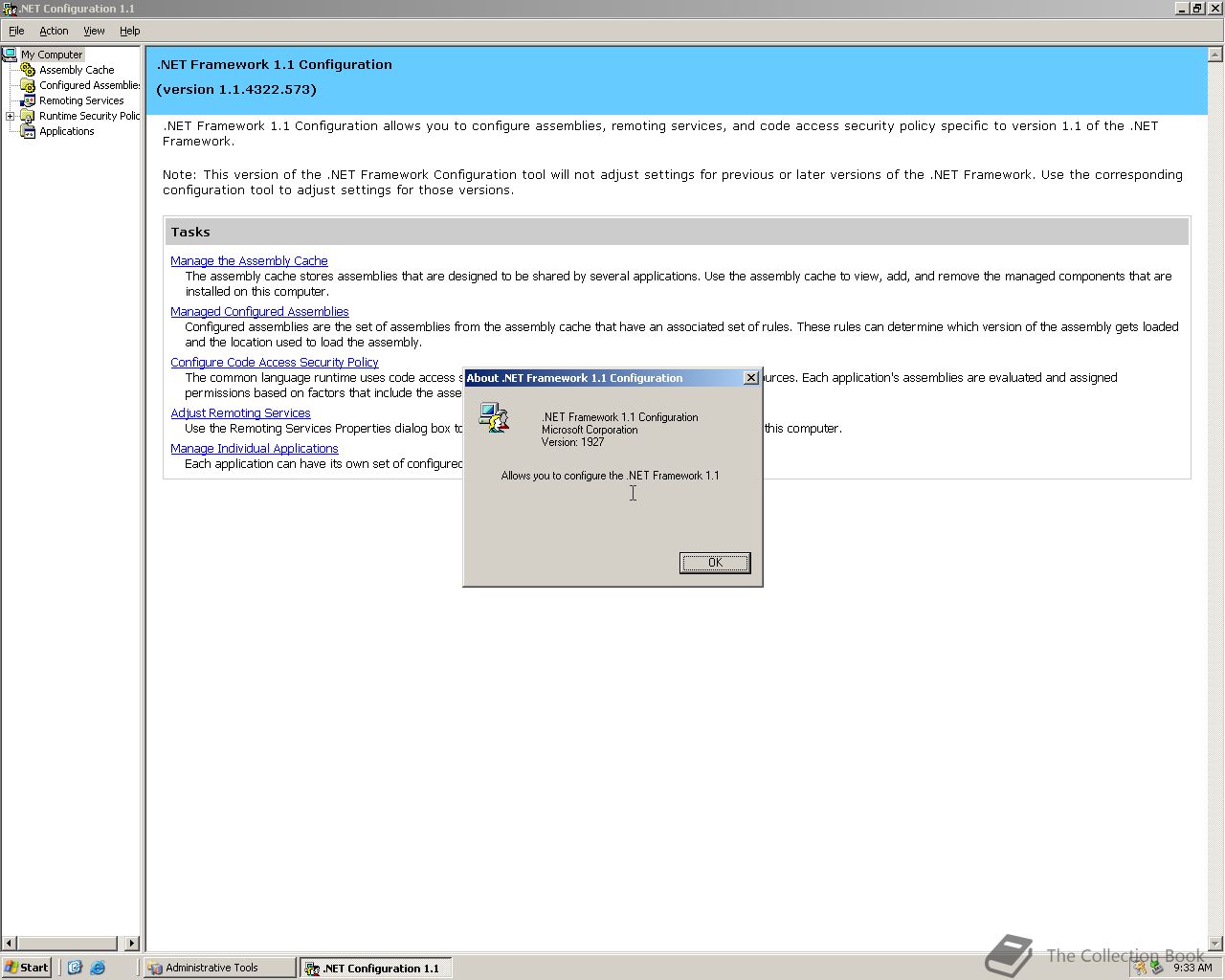Screen dimensions: 1225x980
Task: Click the 'Version: 1927' text
Action: tap(572, 442)
